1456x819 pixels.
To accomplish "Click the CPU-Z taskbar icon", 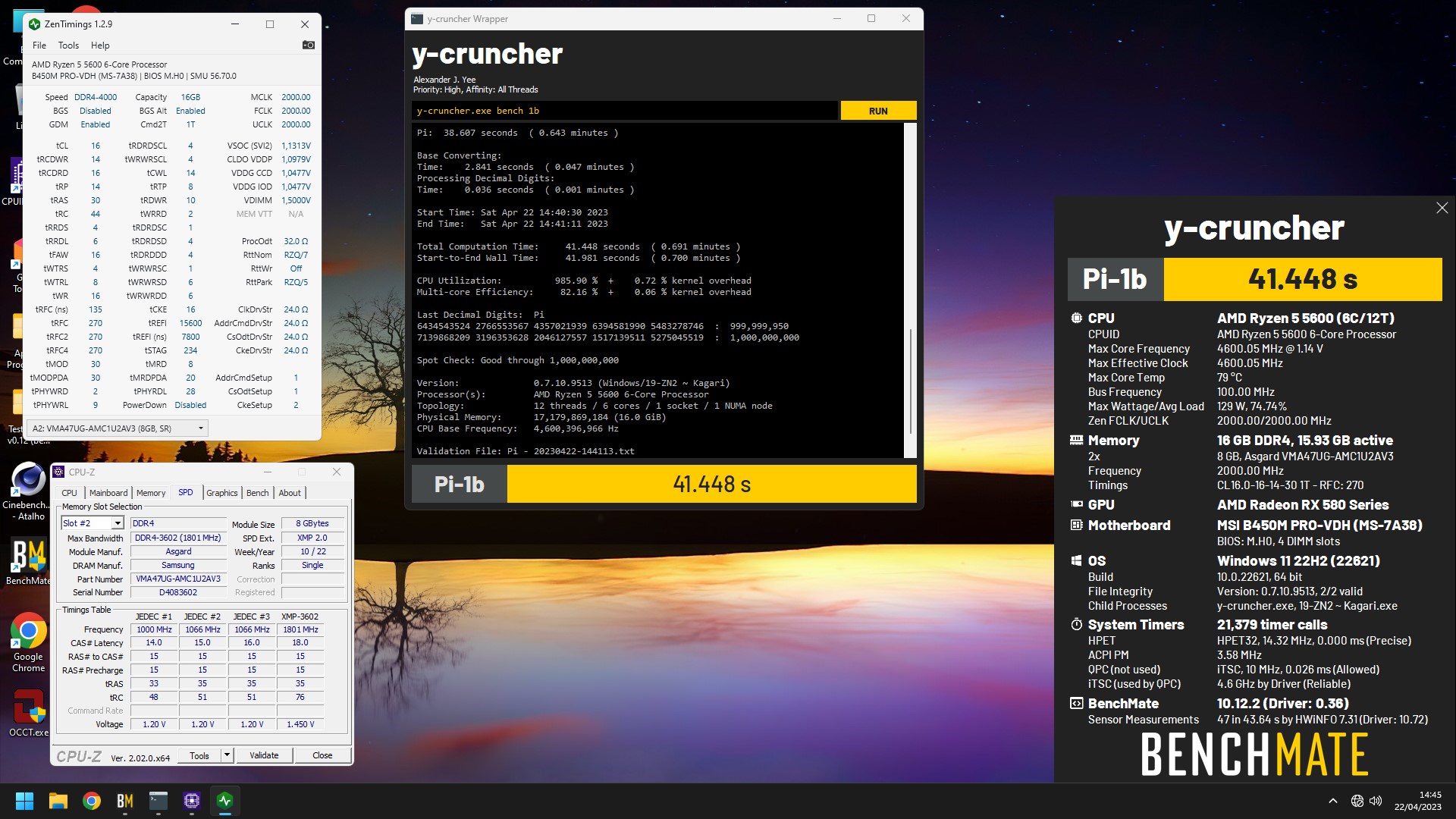I will click(192, 801).
